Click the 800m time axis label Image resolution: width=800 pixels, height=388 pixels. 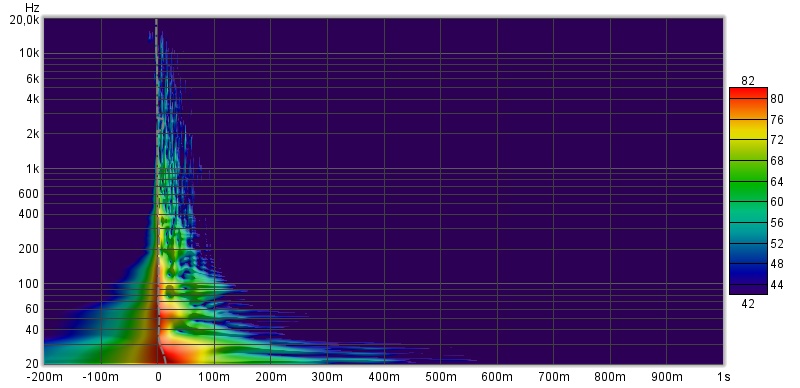coord(610,377)
